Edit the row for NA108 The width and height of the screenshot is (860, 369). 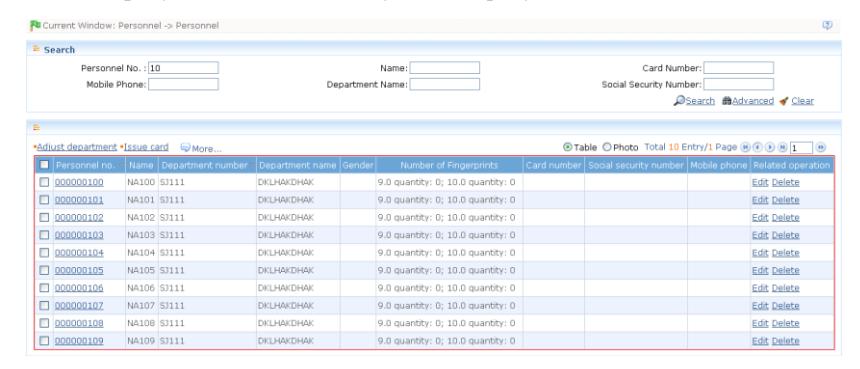(760, 323)
